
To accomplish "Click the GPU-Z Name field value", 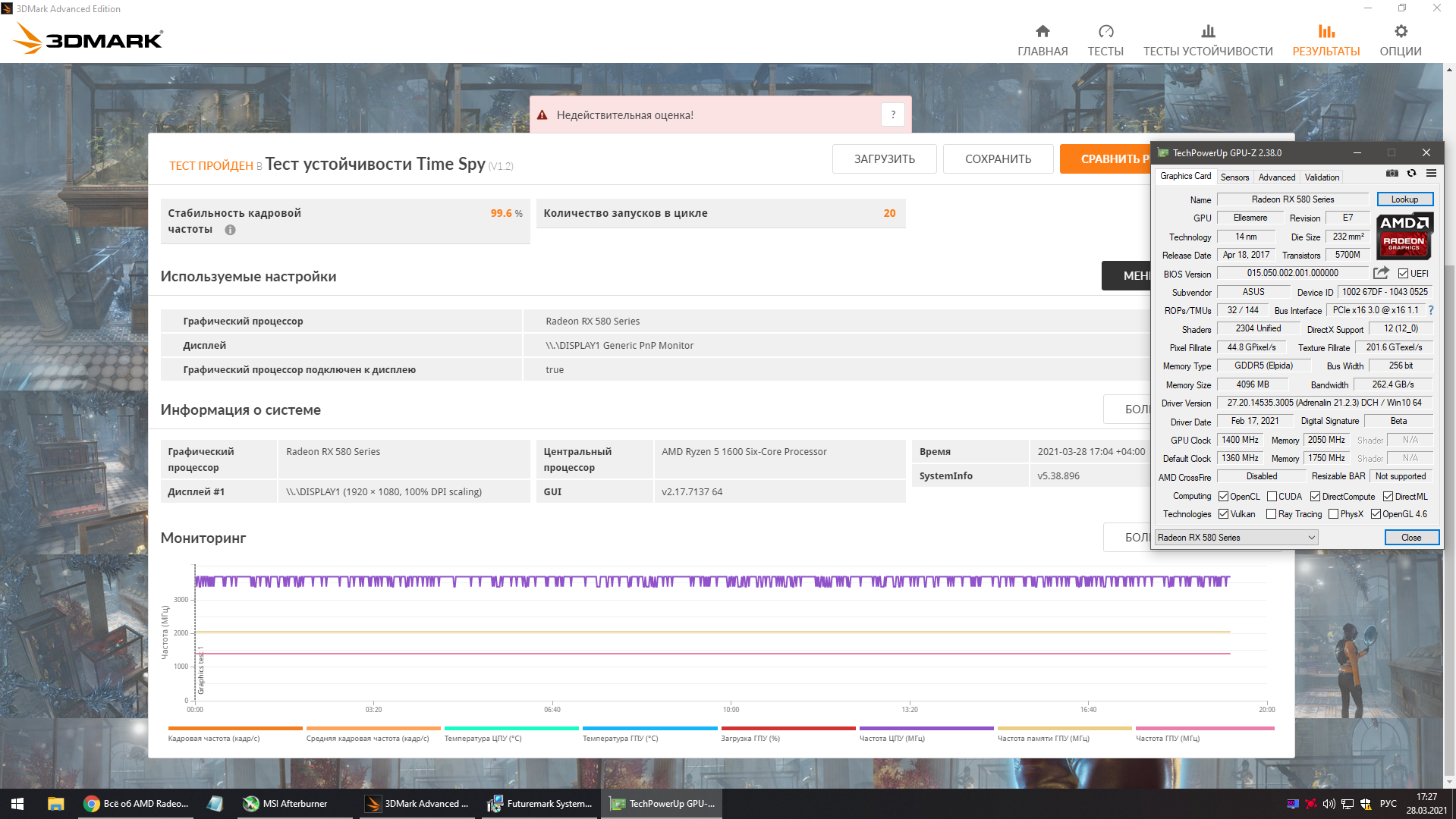I will point(1293,199).
